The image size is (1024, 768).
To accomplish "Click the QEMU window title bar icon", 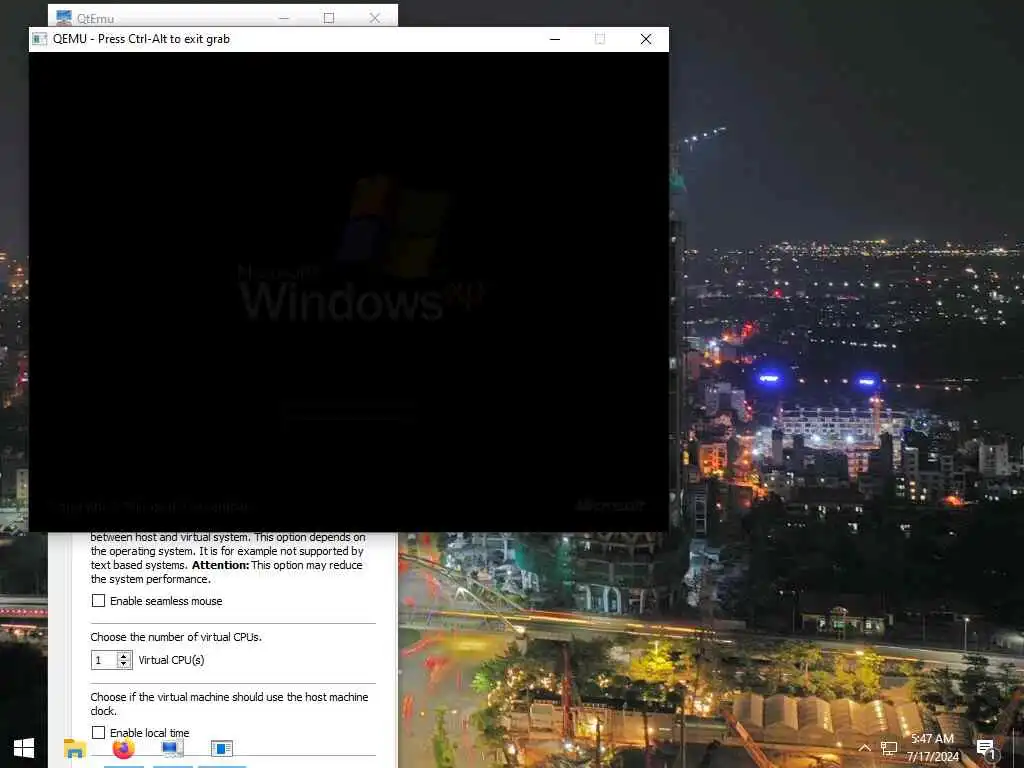I will [40, 39].
